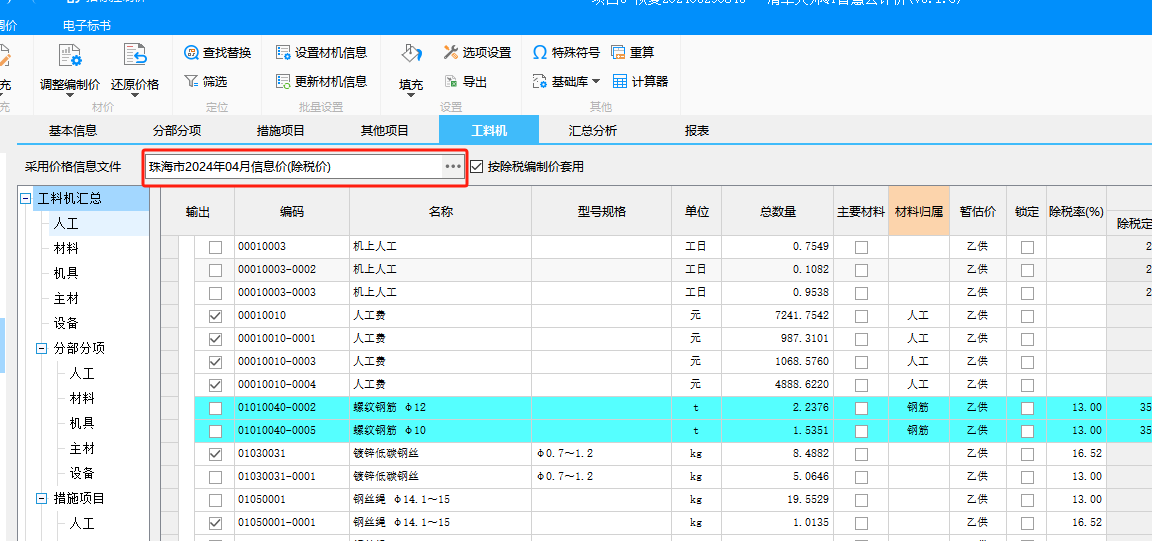Click 更新材机信息
Viewport: 1152px width, 541px height.
[321, 82]
